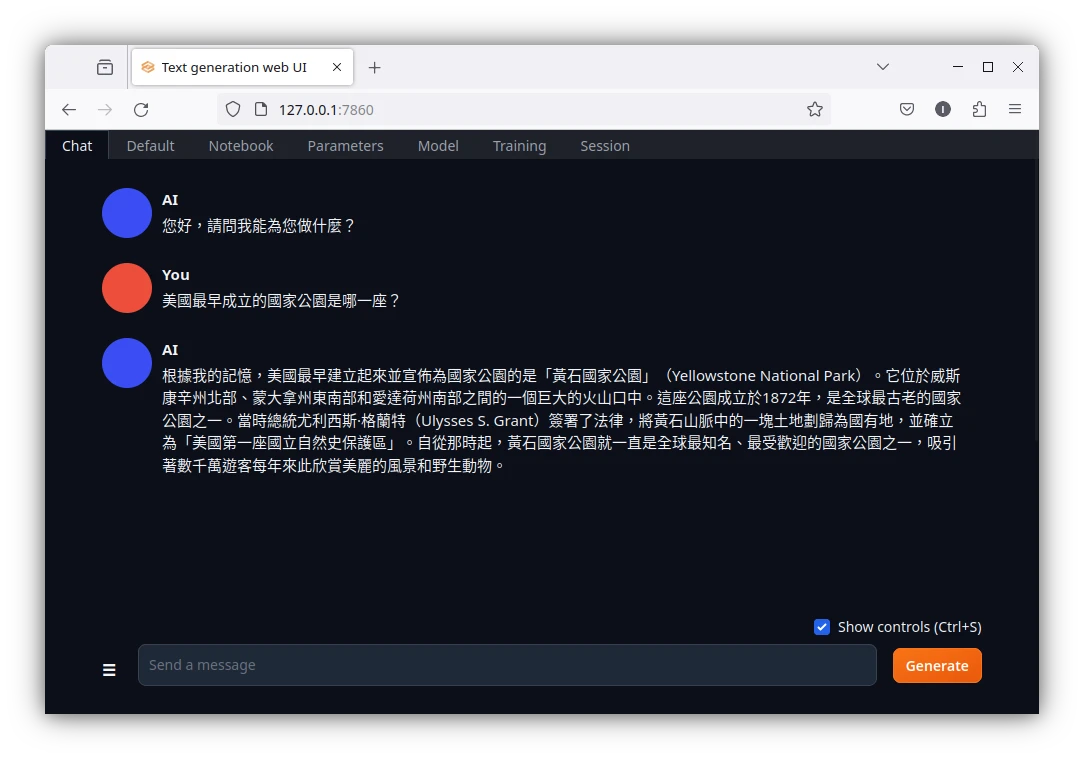Image resolution: width=1084 pixels, height=759 pixels.
Task: Open the Session tab
Action: (605, 146)
